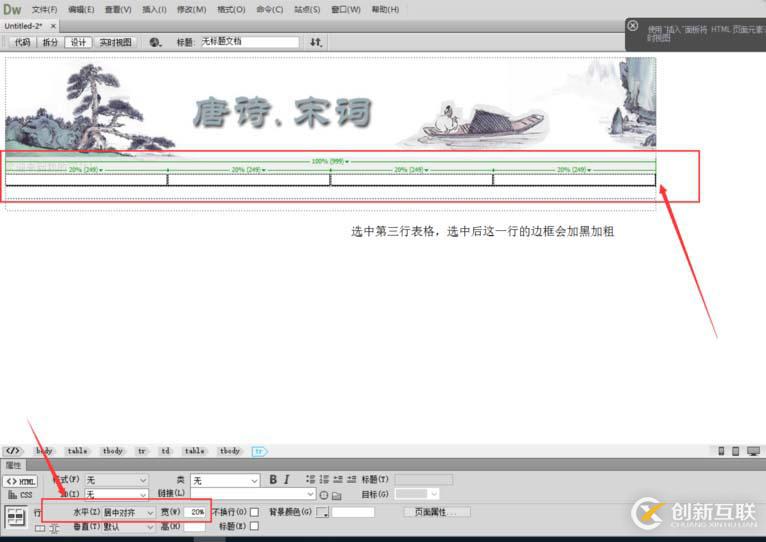Open the 目标(G) target dropdown
The height and width of the screenshot is (542, 766).
pyautogui.click(x=417, y=494)
